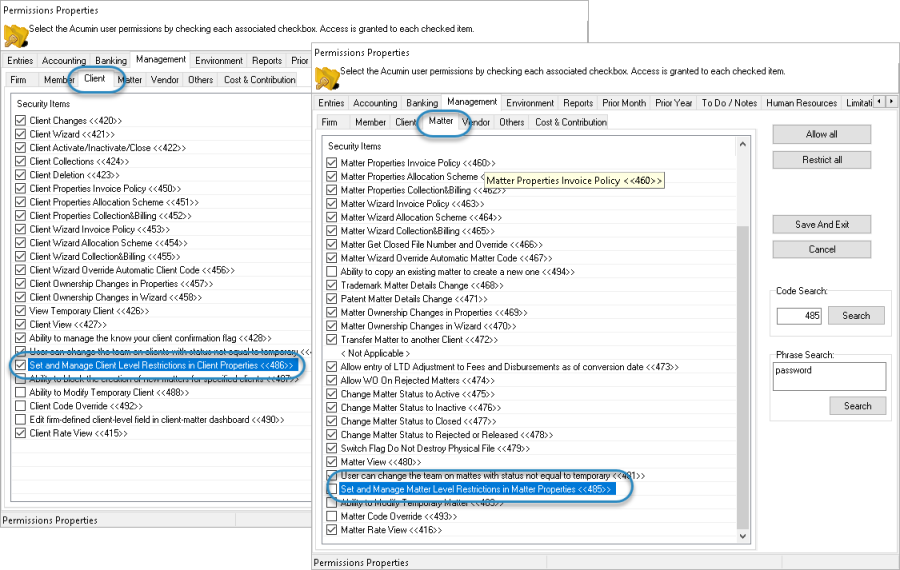Click scroll down arrow of Security Items list

(x=743, y=536)
